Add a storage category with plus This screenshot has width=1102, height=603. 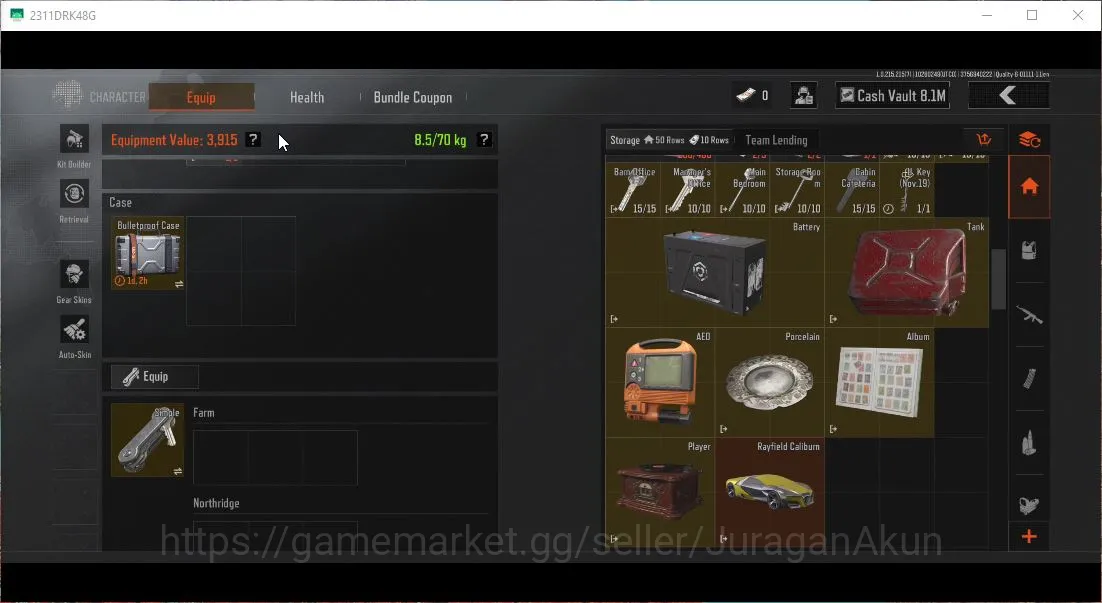(1030, 537)
